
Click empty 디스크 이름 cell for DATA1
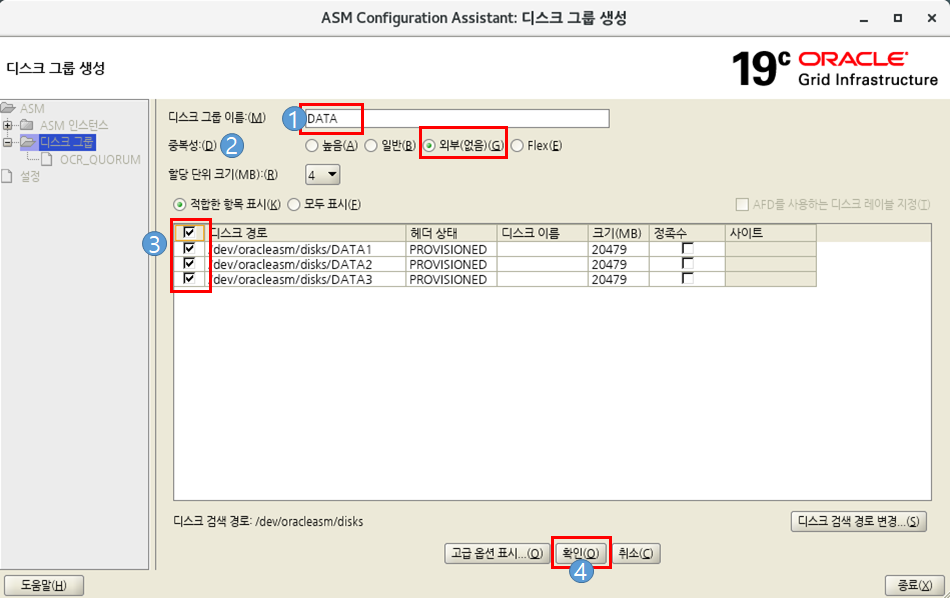click(542, 249)
